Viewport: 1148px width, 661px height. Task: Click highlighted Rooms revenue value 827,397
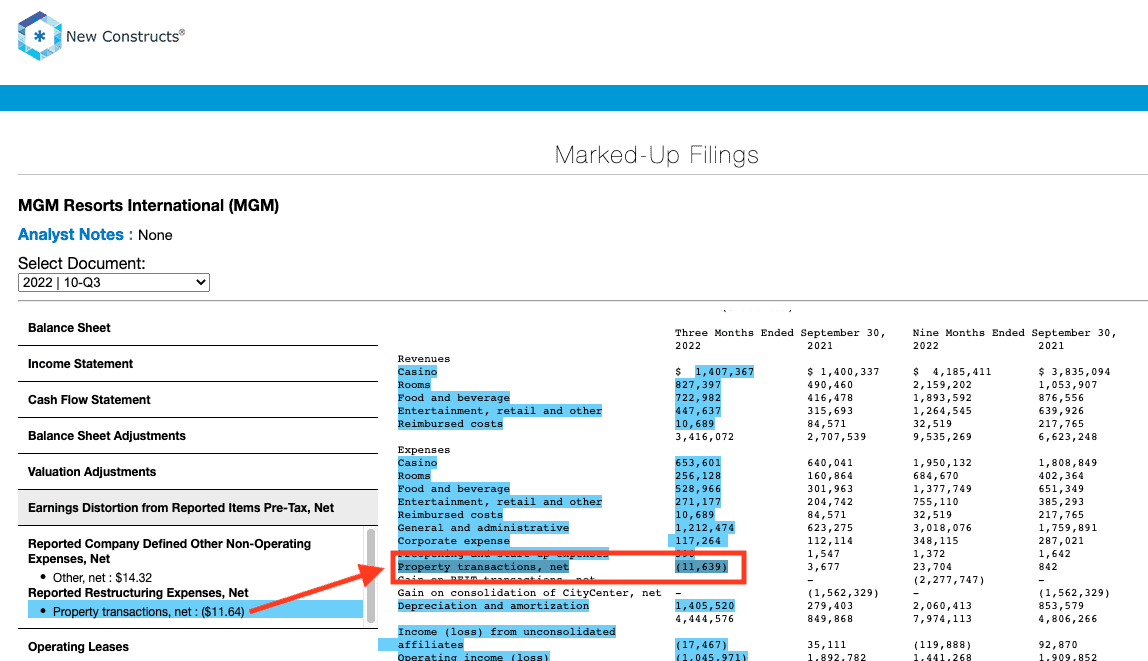pyautogui.click(x=698, y=385)
